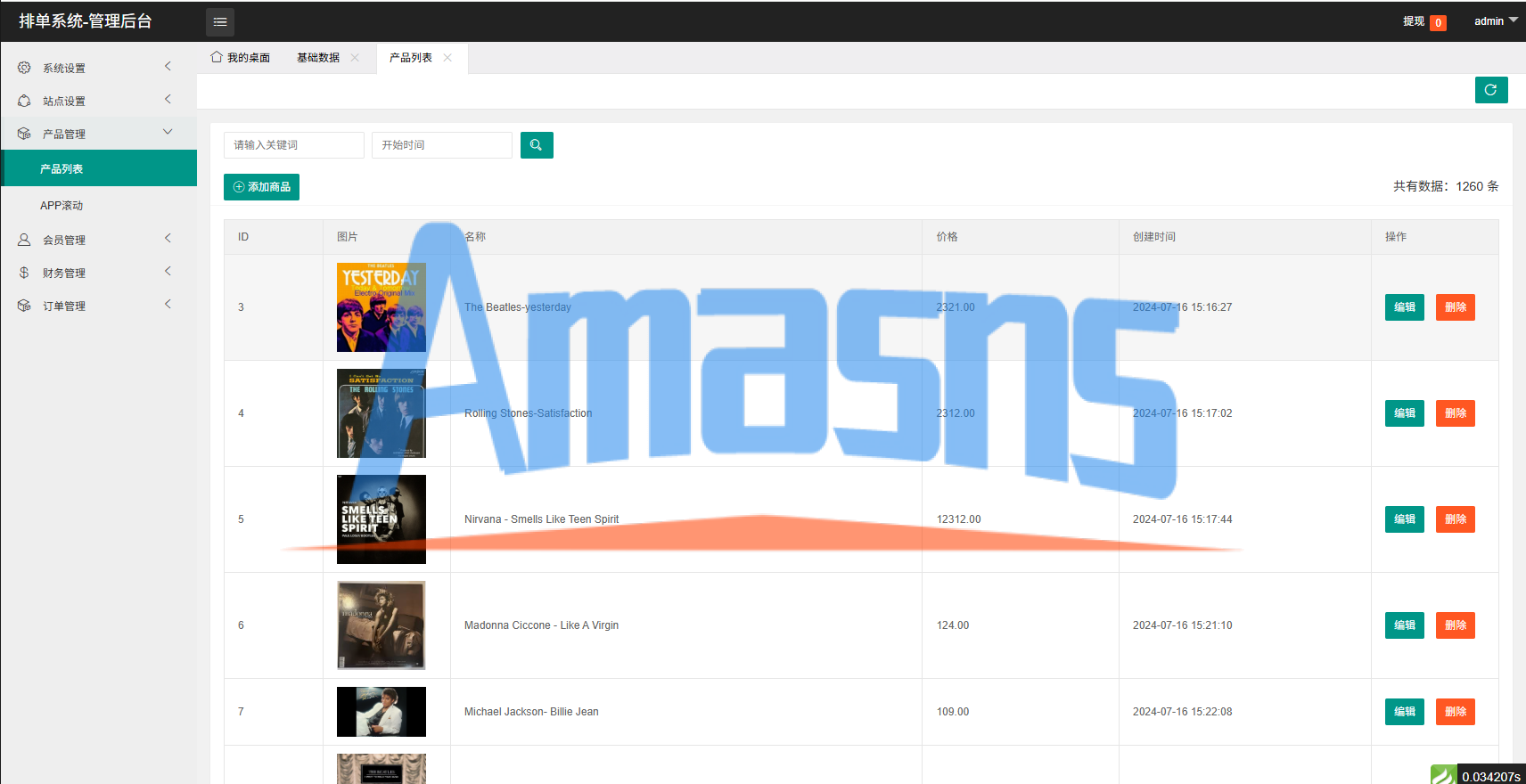Click the 会员管理 user icon in the sidebar
This screenshot has height=784, width=1526.
[24, 240]
